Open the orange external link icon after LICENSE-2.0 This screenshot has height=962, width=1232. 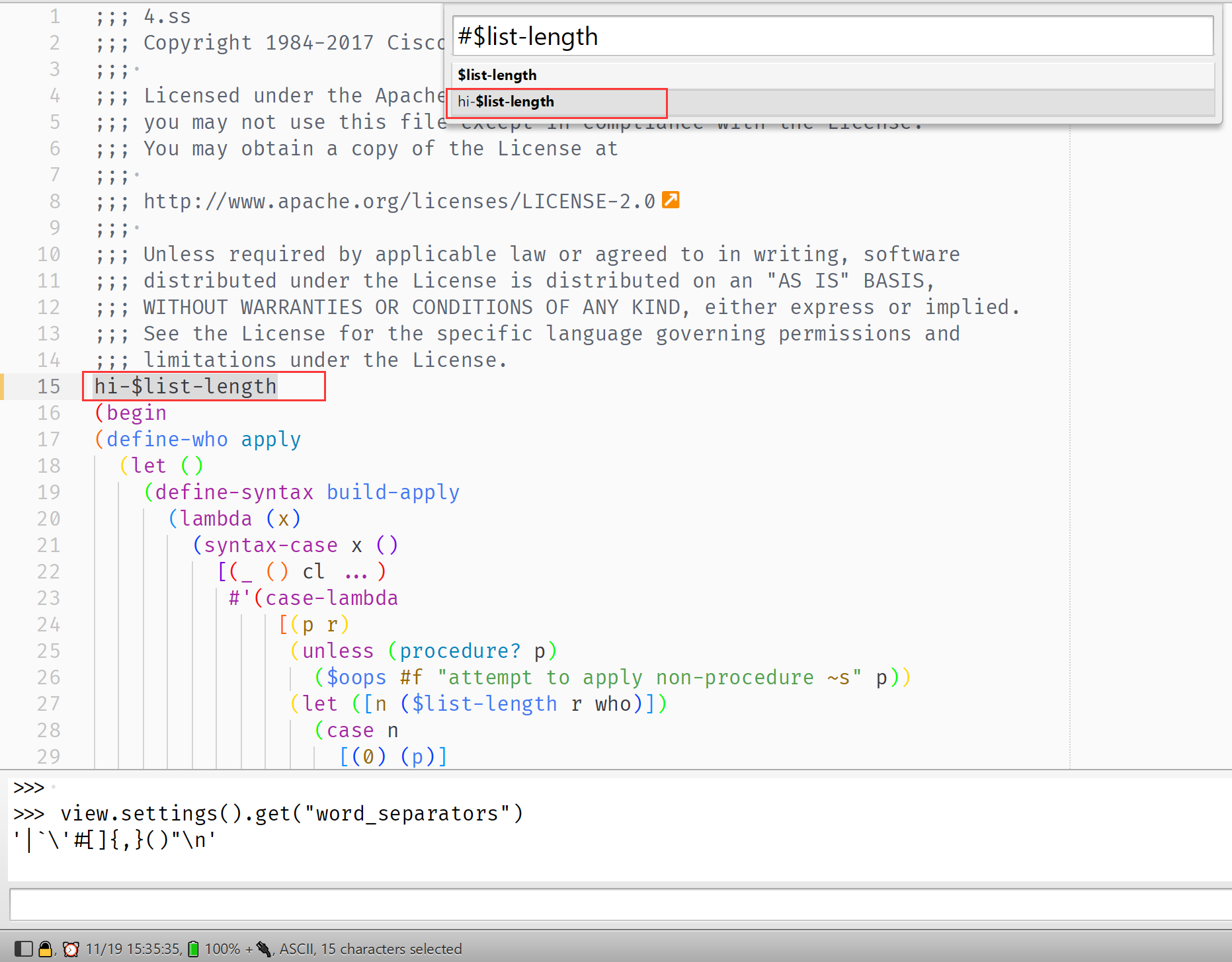pos(672,200)
